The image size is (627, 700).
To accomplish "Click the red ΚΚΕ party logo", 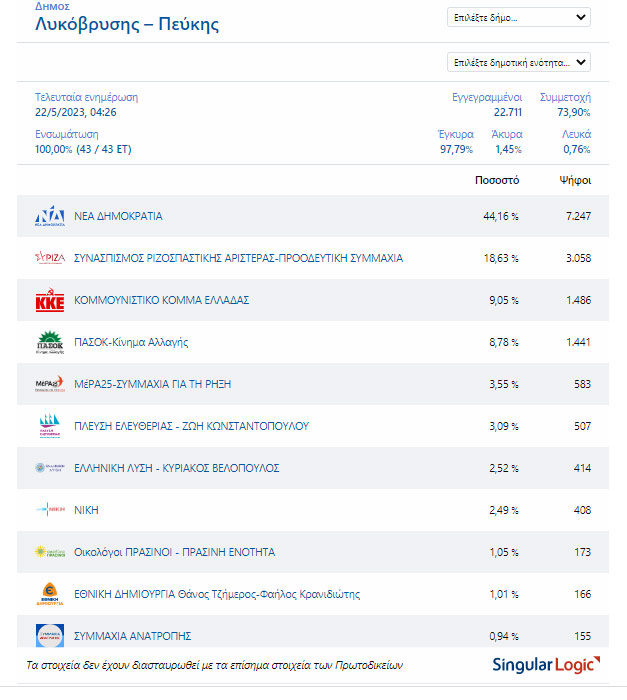I will click(50, 300).
